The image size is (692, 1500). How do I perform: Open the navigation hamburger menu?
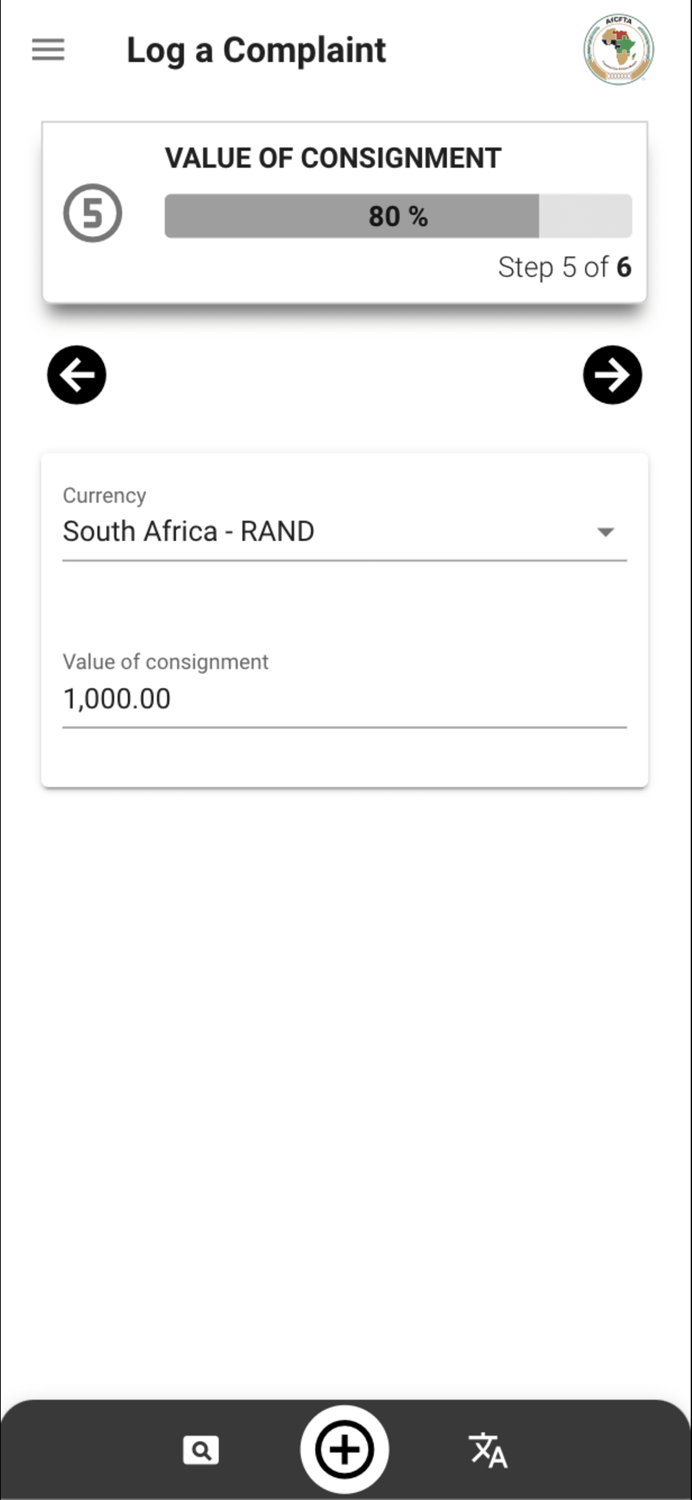[47, 49]
